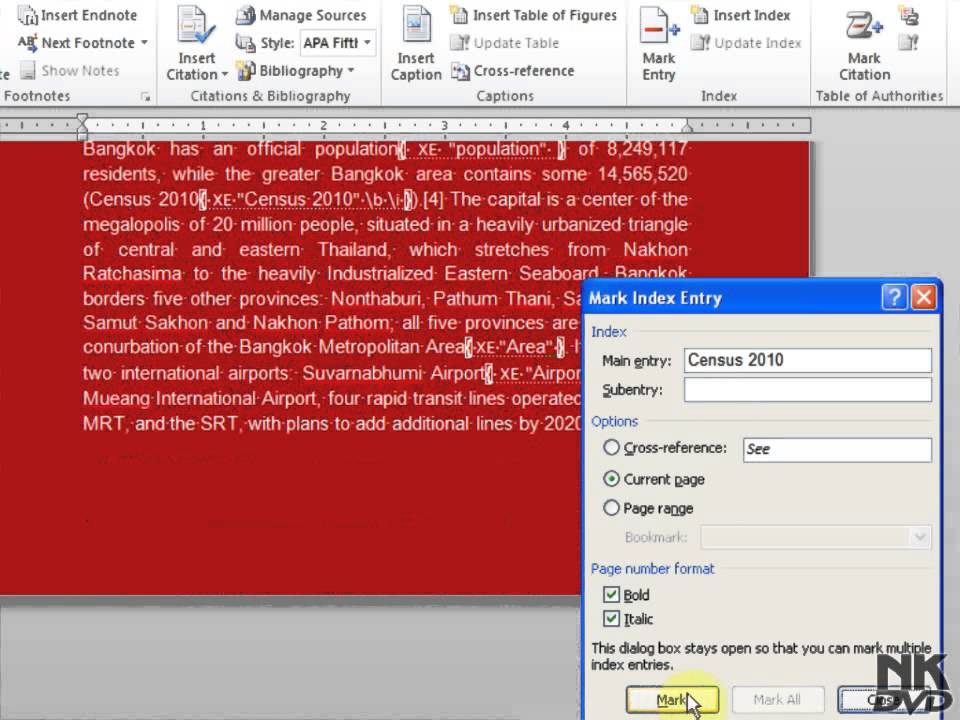Click the XE "Area" field code

pyautogui.click(x=515, y=347)
